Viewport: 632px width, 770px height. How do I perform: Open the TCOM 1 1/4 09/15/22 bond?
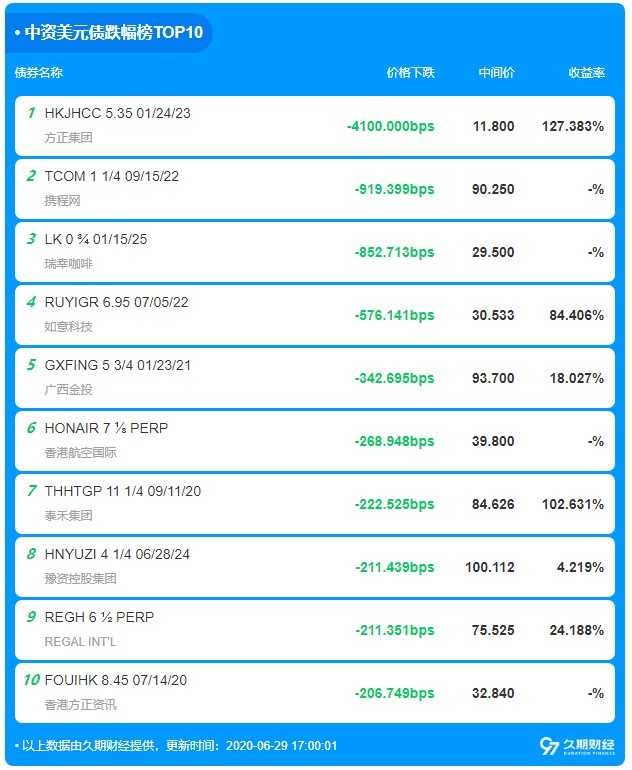(x=111, y=176)
